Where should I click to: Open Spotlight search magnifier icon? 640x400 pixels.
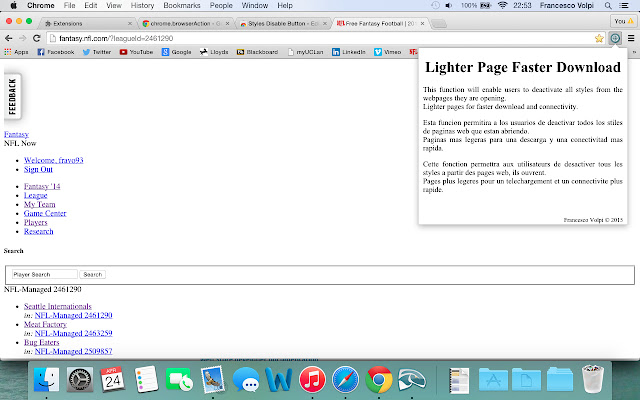tap(608, 6)
